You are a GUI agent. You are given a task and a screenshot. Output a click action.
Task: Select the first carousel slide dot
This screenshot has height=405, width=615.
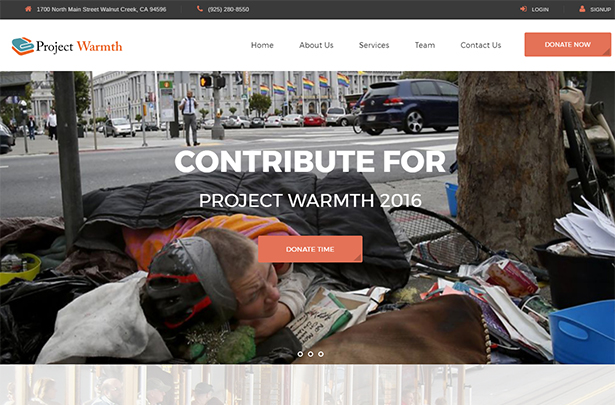(x=300, y=354)
